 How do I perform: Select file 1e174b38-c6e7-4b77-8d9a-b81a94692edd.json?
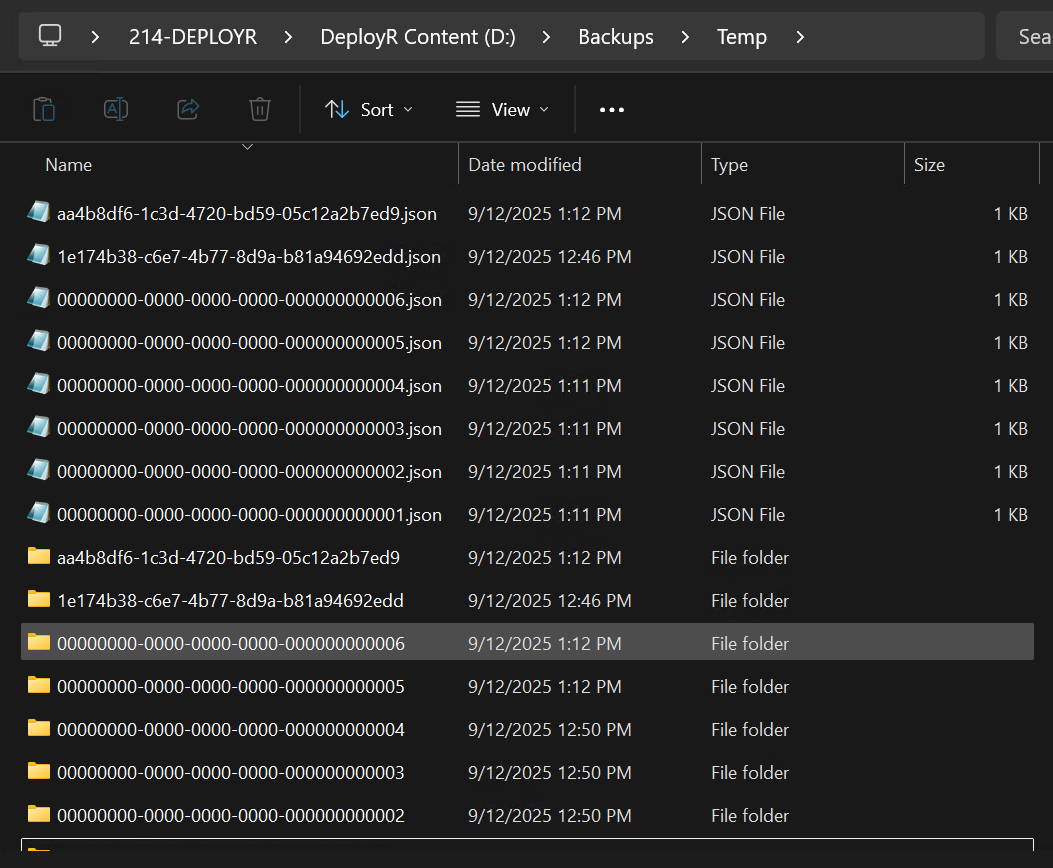click(527, 256)
